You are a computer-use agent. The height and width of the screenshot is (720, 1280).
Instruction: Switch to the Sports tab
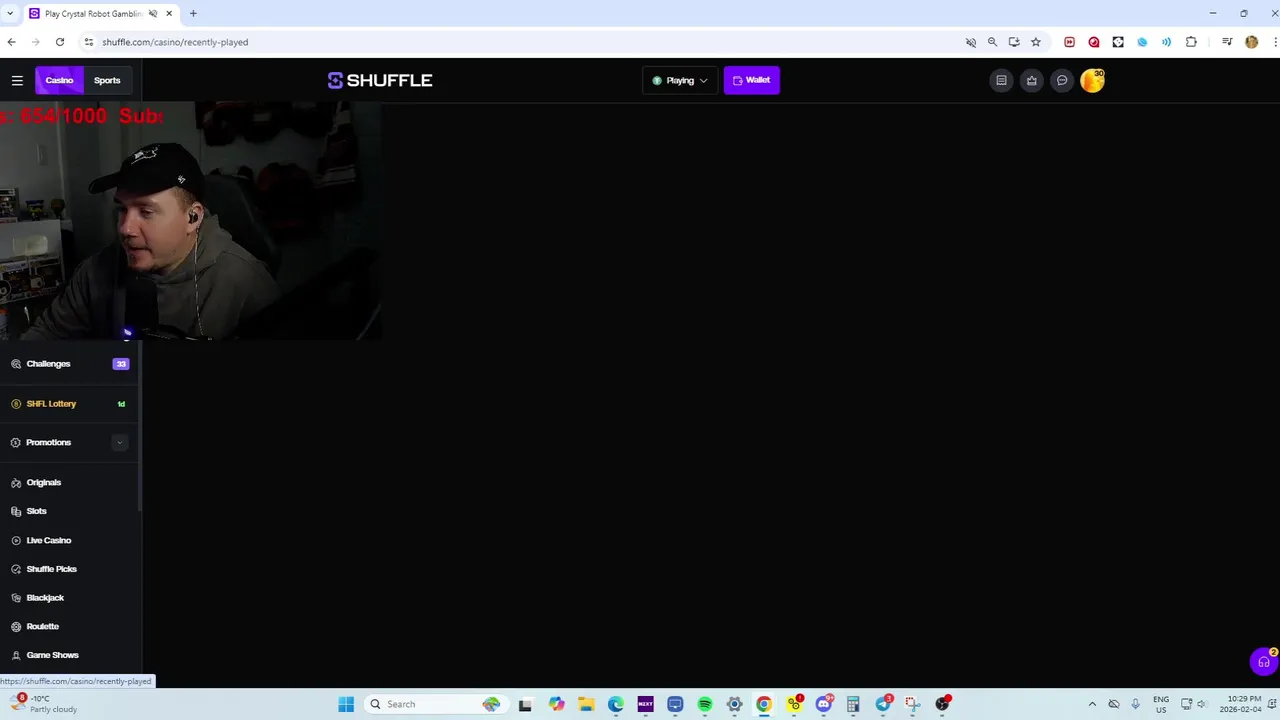[x=107, y=80]
